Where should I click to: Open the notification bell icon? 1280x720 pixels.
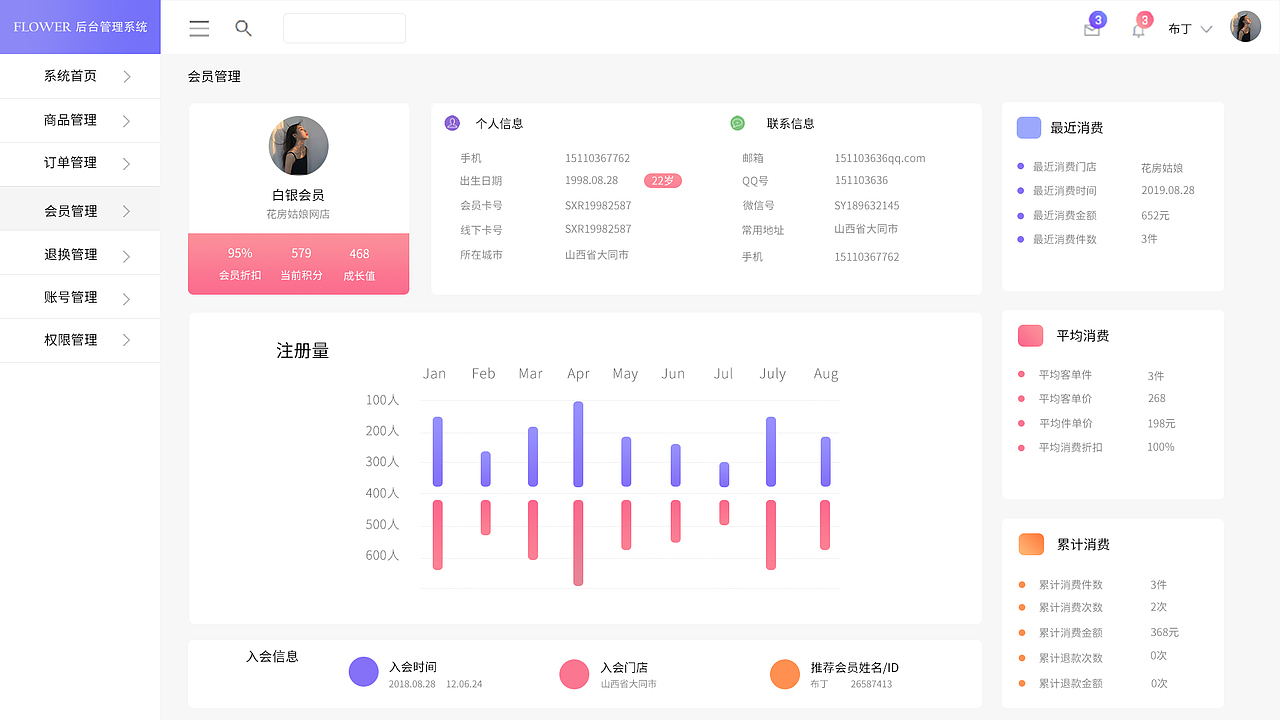click(1137, 29)
